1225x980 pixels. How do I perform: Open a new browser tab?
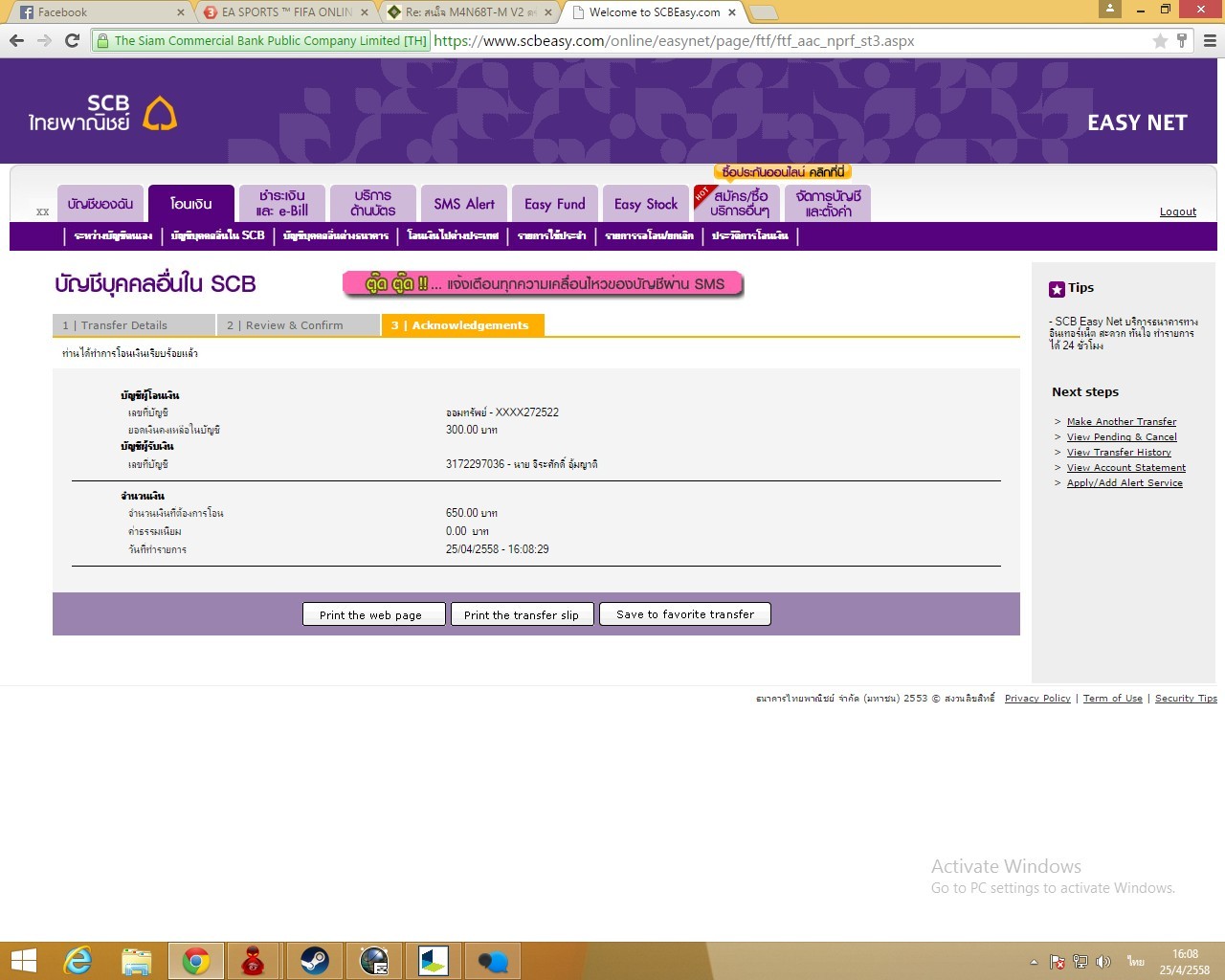pyautogui.click(x=763, y=12)
